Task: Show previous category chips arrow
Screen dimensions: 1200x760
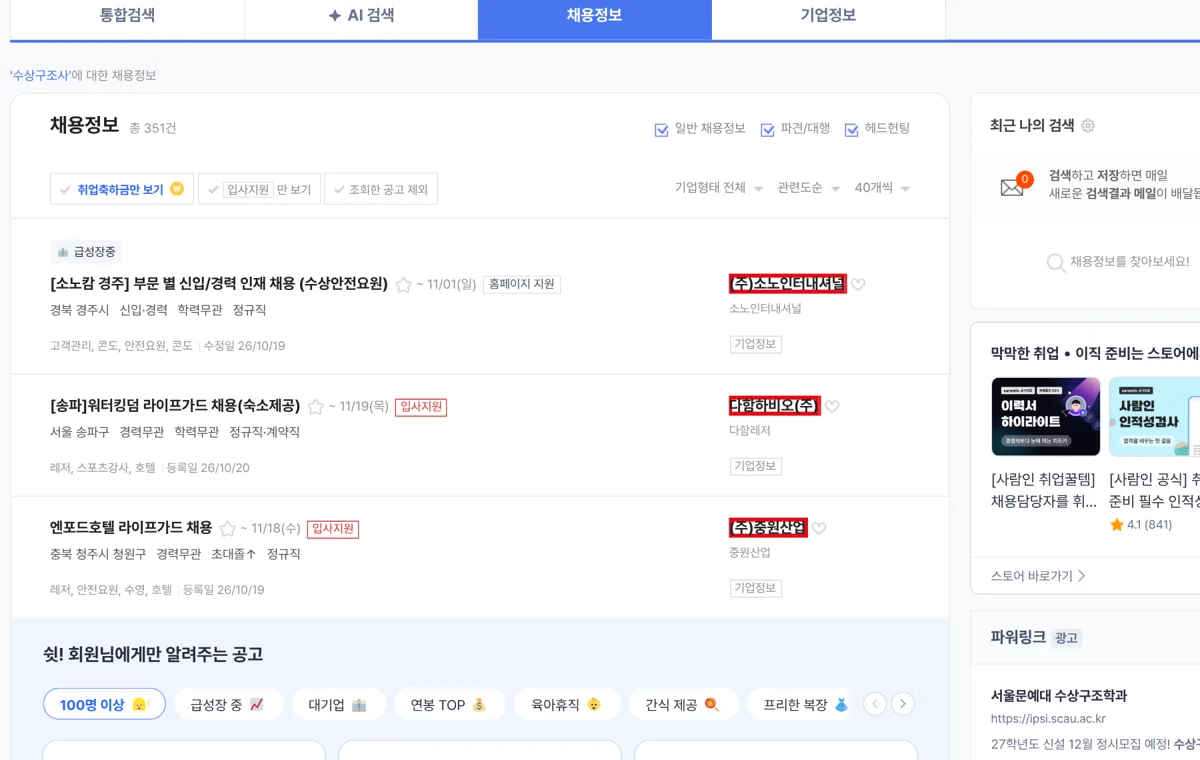Action: click(875, 704)
